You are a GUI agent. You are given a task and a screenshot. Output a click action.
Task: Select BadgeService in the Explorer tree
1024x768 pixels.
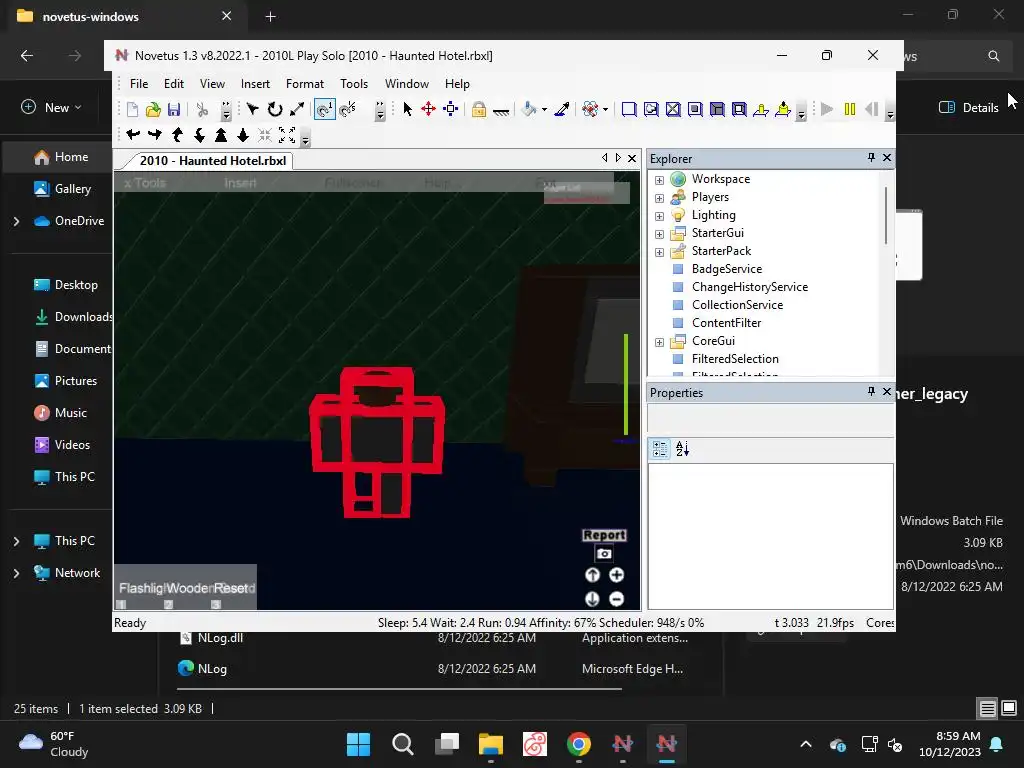pos(726,269)
